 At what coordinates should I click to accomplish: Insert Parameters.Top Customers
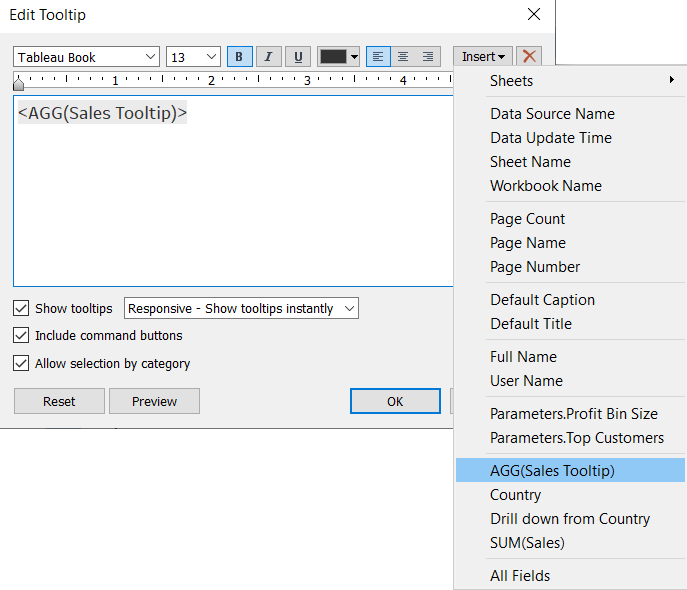pyautogui.click(x=570, y=438)
